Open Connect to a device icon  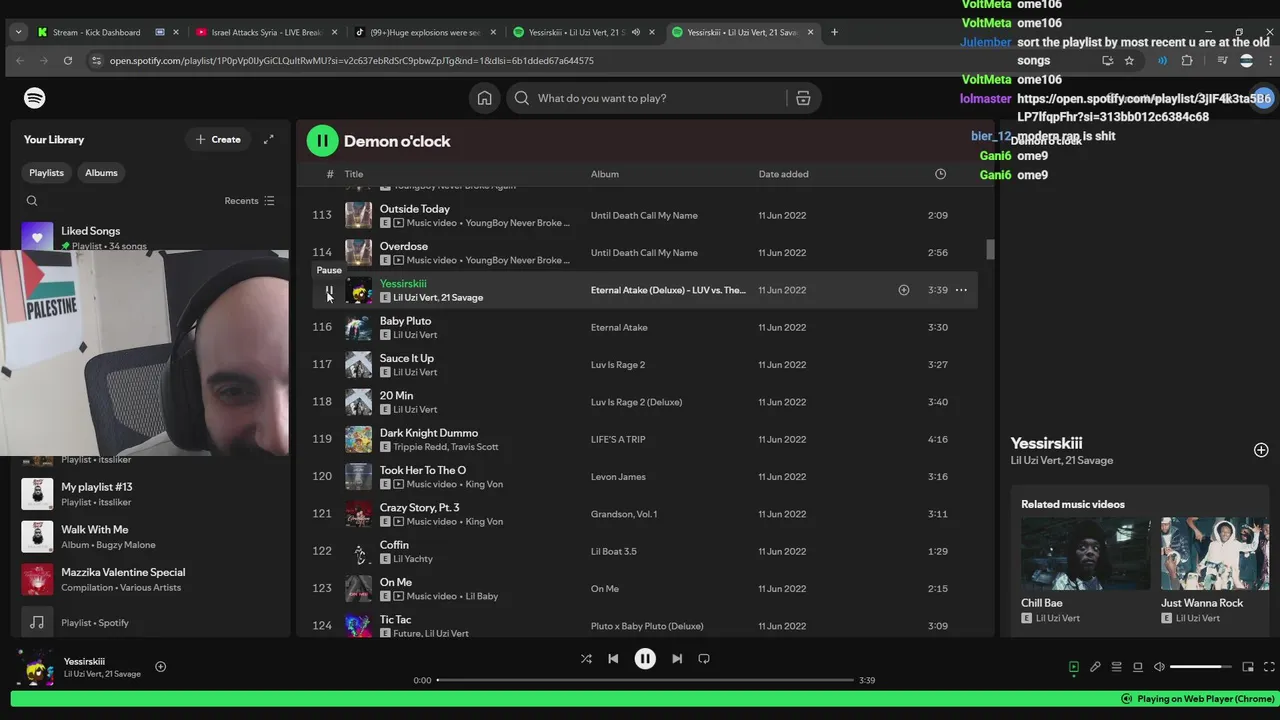[1138, 667]
